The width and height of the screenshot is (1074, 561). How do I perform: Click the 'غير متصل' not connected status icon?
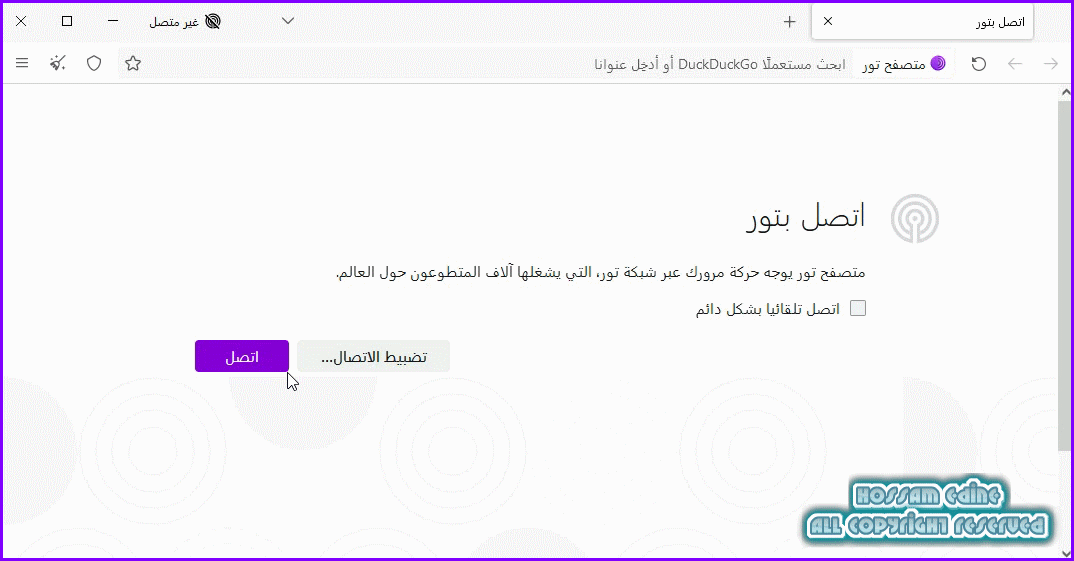click(x=213, y=21)
